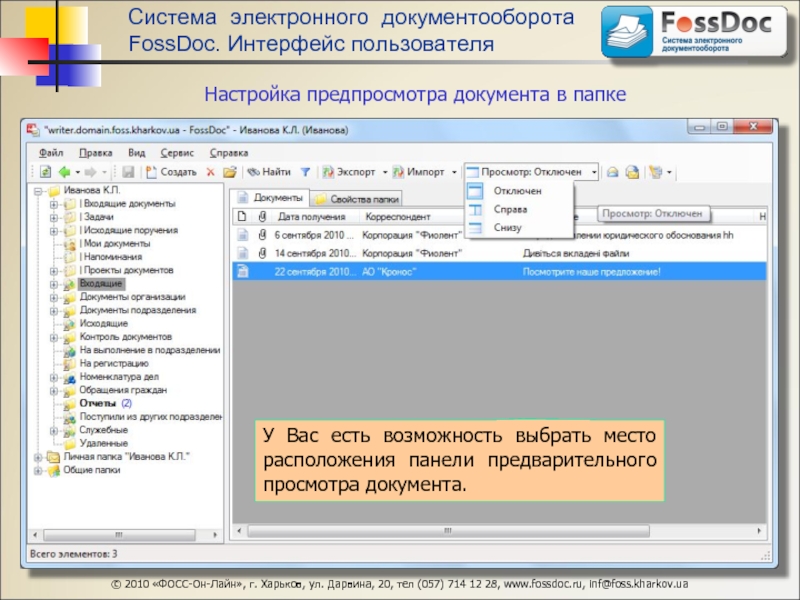The width and height of the screenshot is (800, 600).
Task: Click the Импорт toolbar button
Action: pos(418,172)
